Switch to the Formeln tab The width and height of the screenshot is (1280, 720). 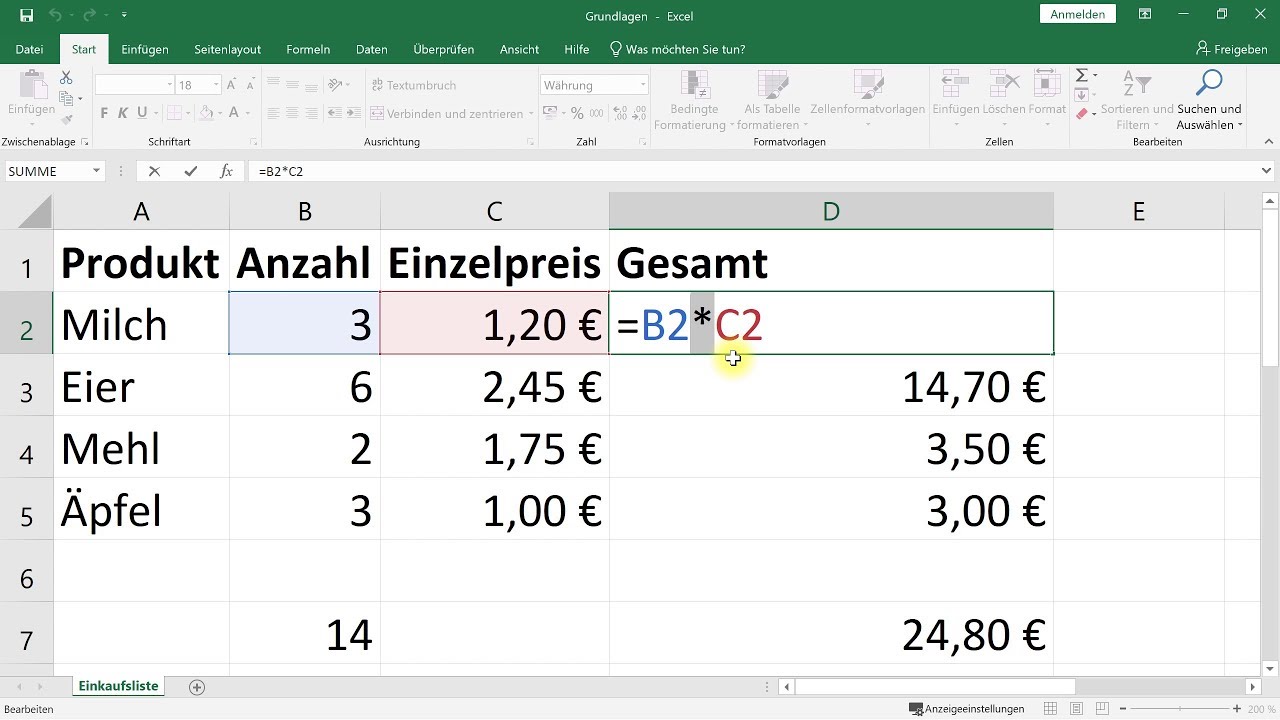pos(308,49)
